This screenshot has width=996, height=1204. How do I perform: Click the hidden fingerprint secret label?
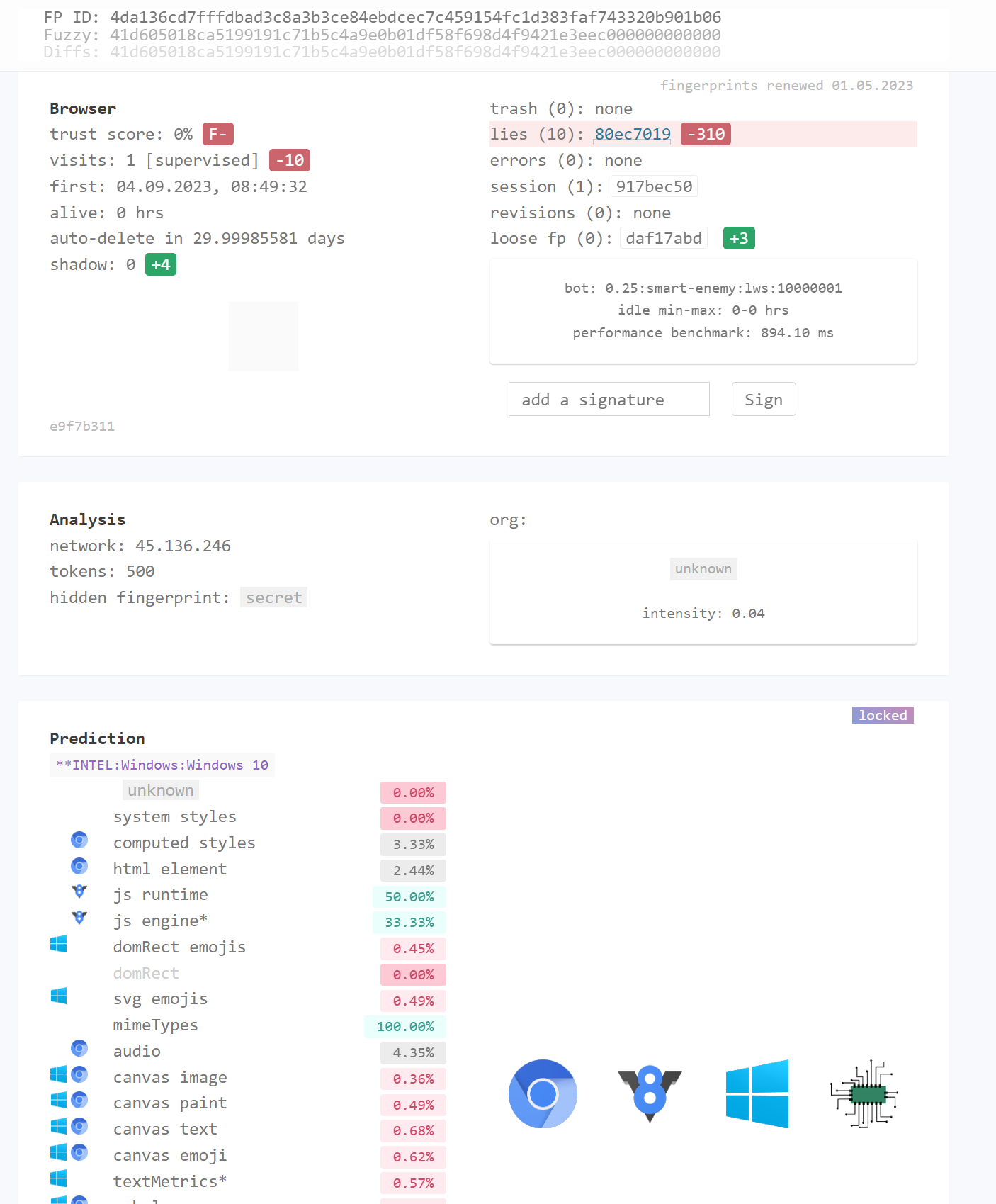click(273, 598)
